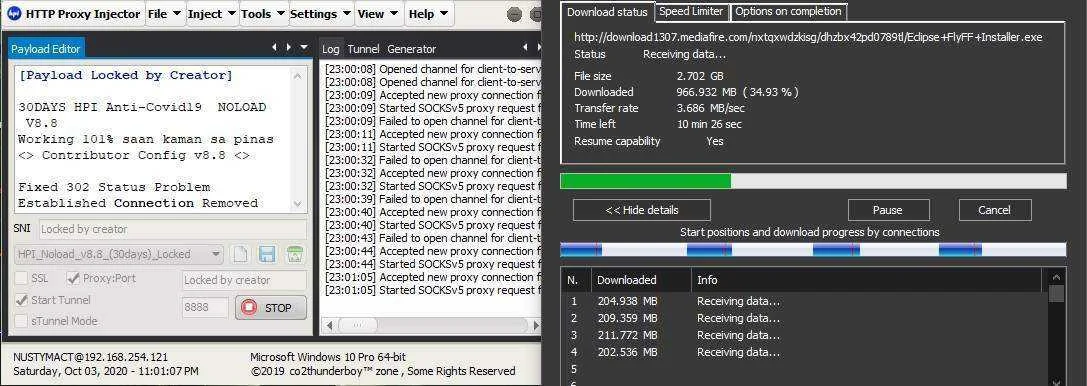Screen dimensions: 1087x386
Task: Open the Tools menu dropdown
Action: [x=263, y=14]
